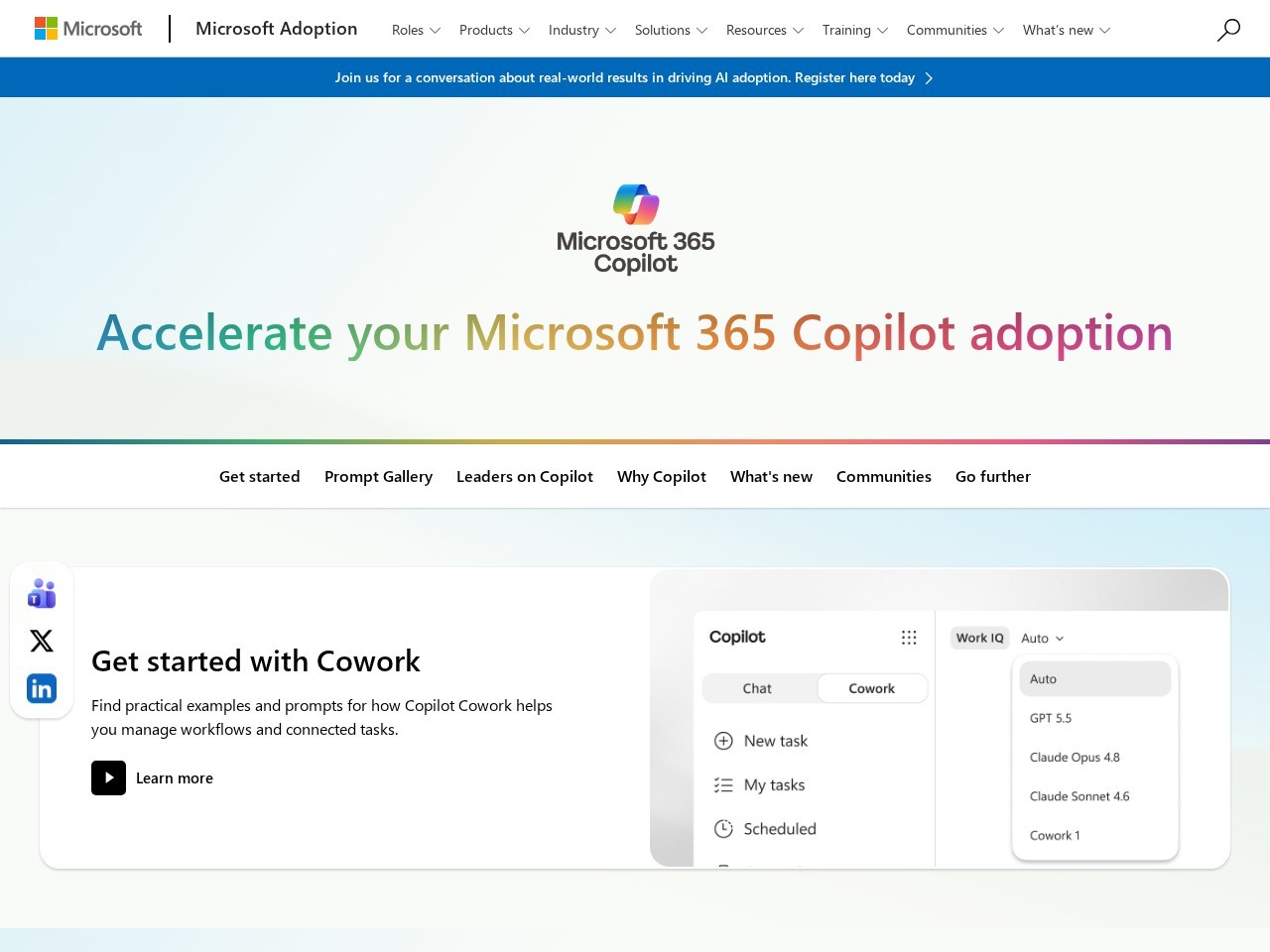The image size is (1270, 952).
Task: Share via the Microsoft Teams icon
Action: click(42, 593)
